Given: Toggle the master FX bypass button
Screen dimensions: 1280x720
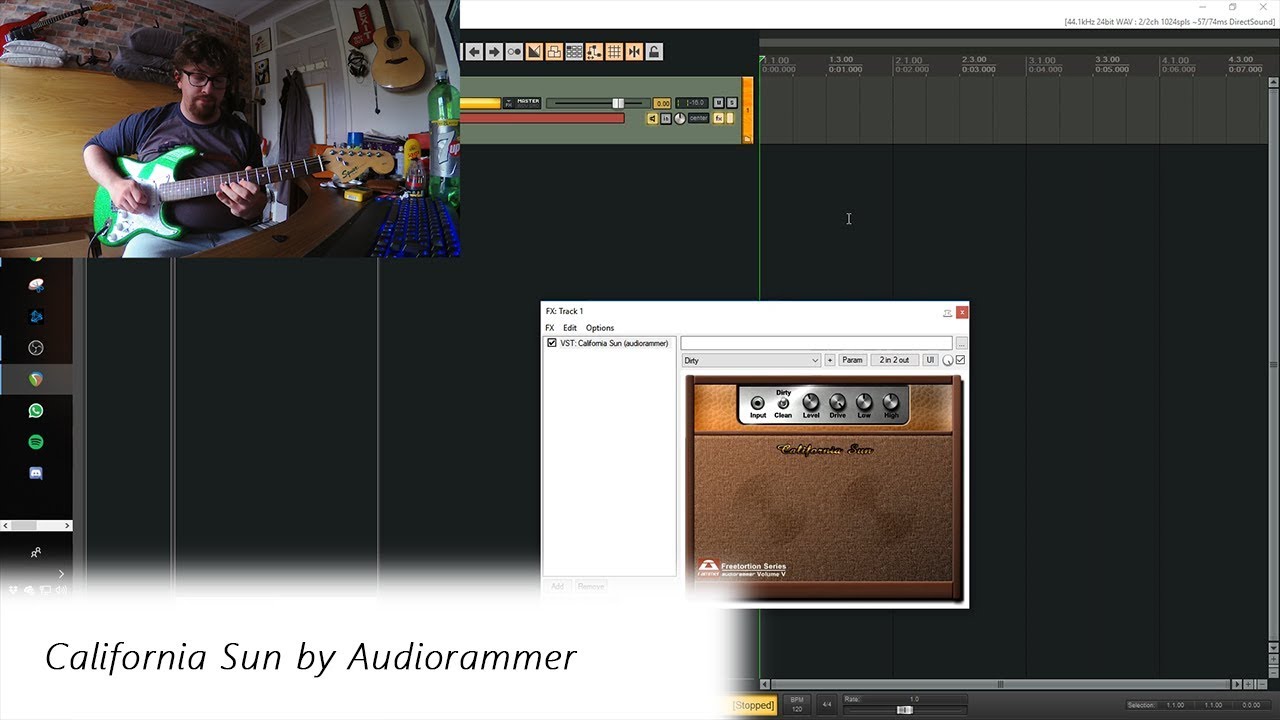Looking at the screenshot, I should [730, 118].
